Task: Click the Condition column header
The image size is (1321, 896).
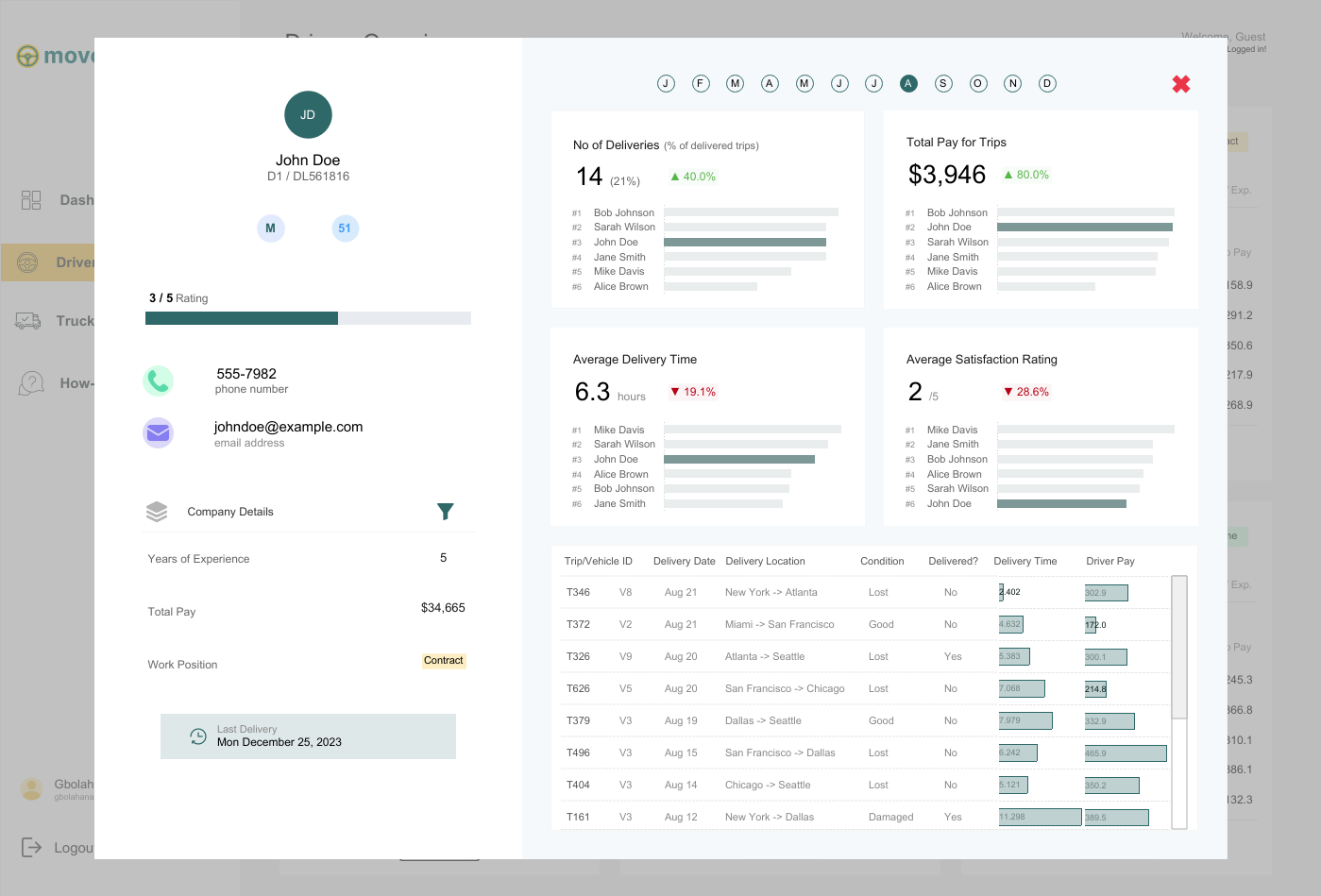Action: tap(882, 561)
